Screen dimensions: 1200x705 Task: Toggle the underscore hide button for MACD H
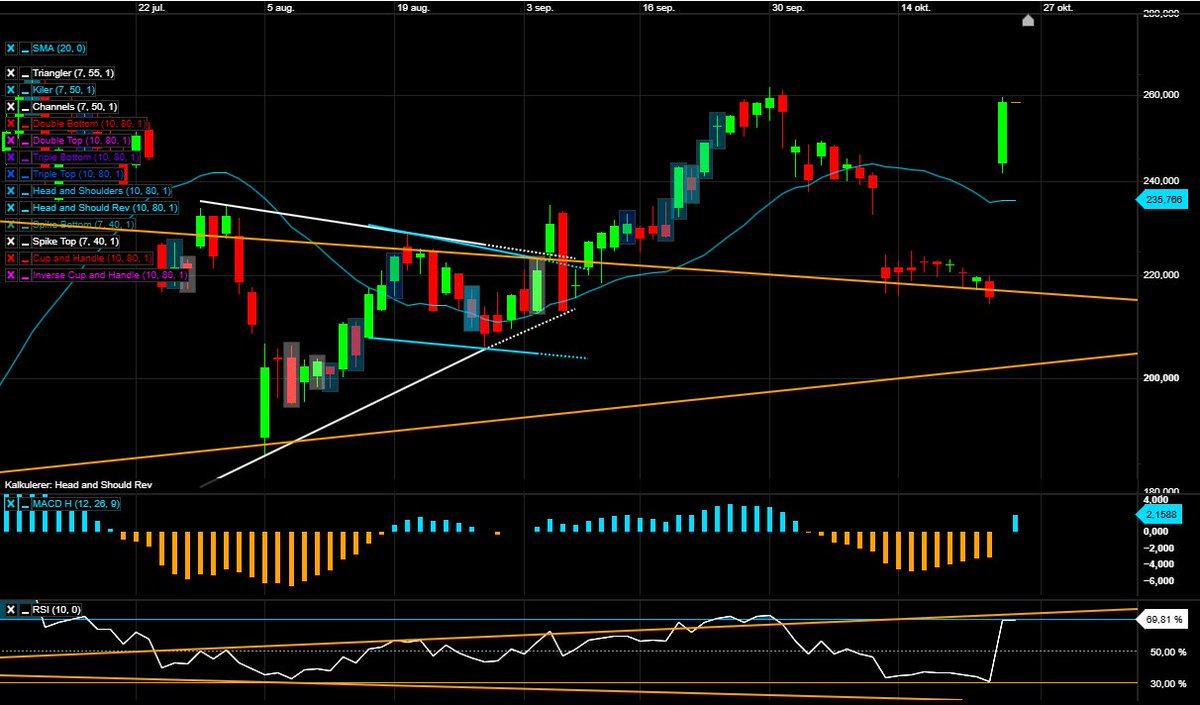tap(25, 503)
